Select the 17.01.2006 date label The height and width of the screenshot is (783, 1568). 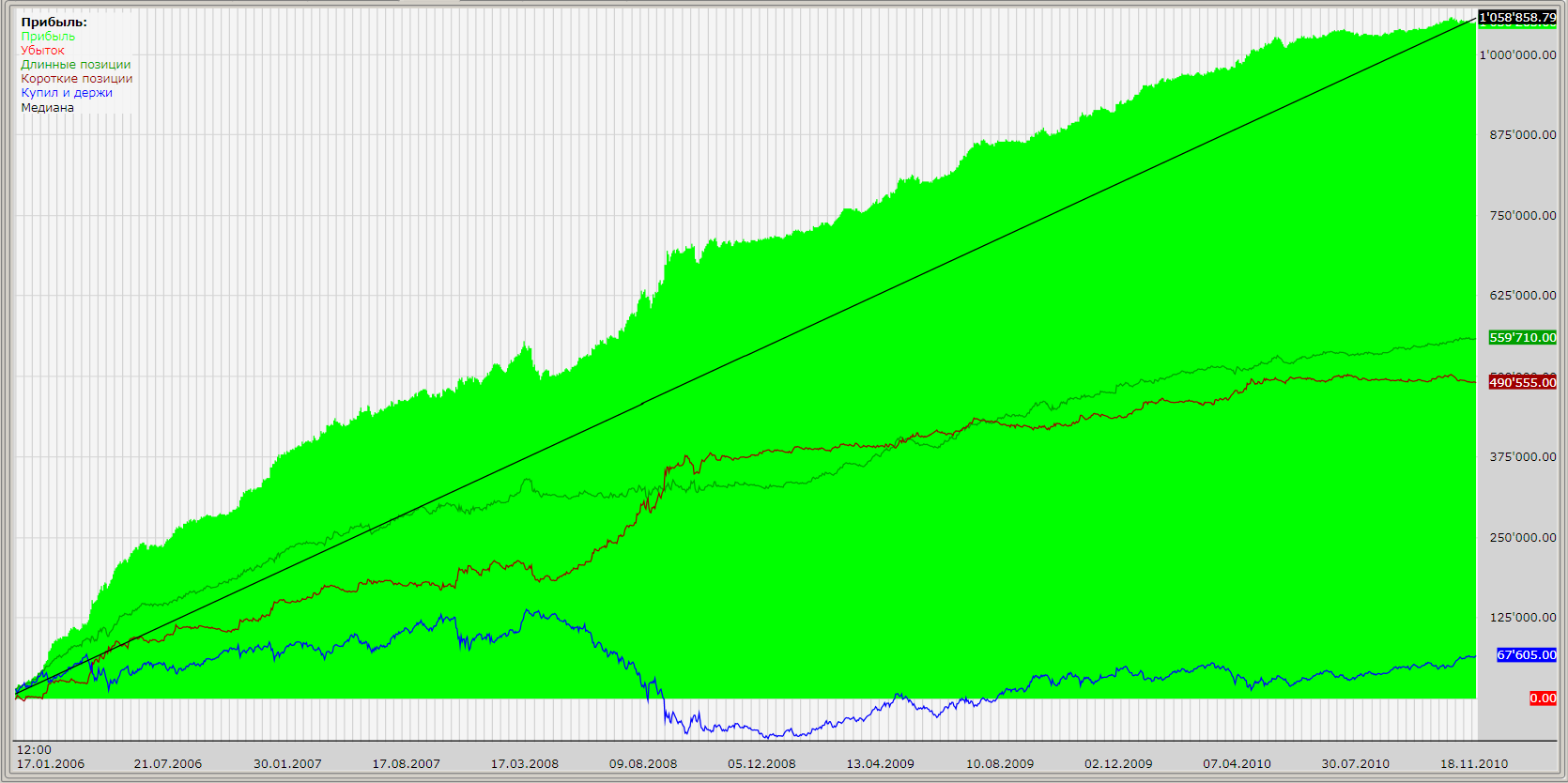click(51, 763)
